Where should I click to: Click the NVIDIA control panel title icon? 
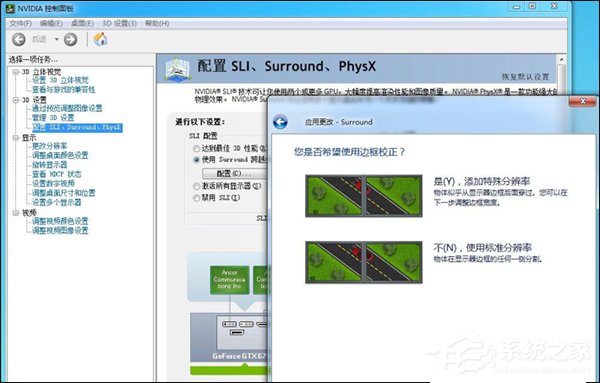point(10,8)
